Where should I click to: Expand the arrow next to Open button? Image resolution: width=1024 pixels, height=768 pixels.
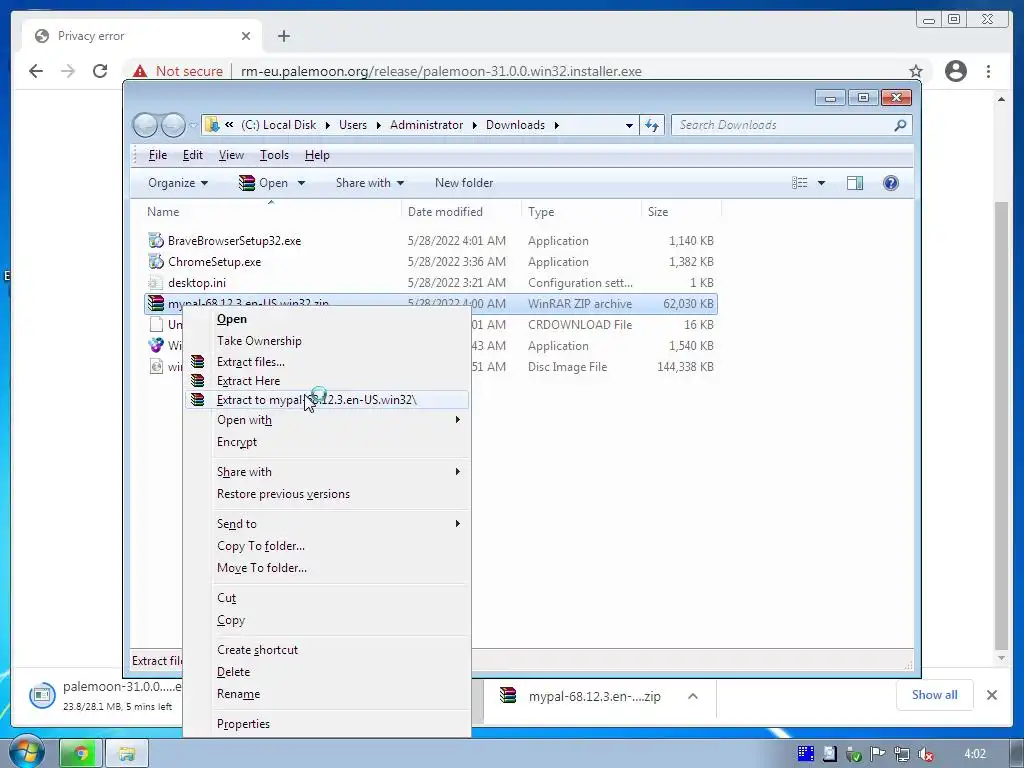pos(301,183)
